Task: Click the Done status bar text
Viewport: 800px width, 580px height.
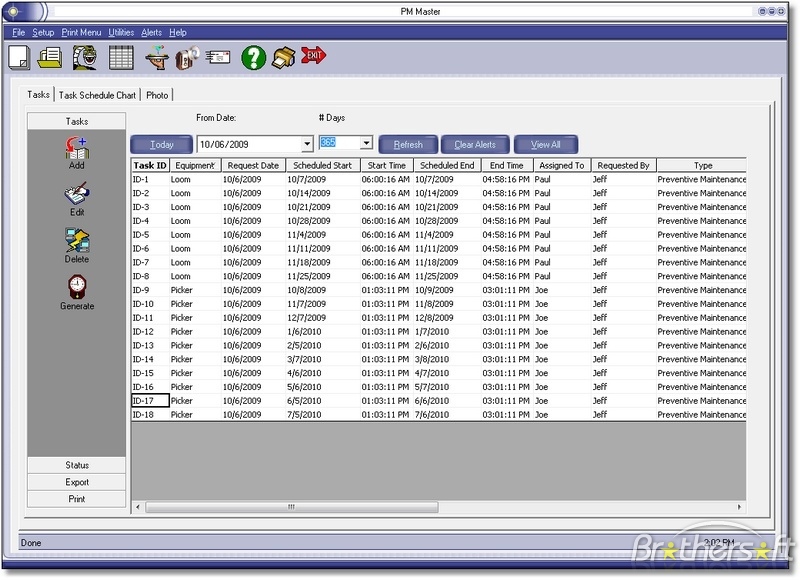Action: coord(31,543)
